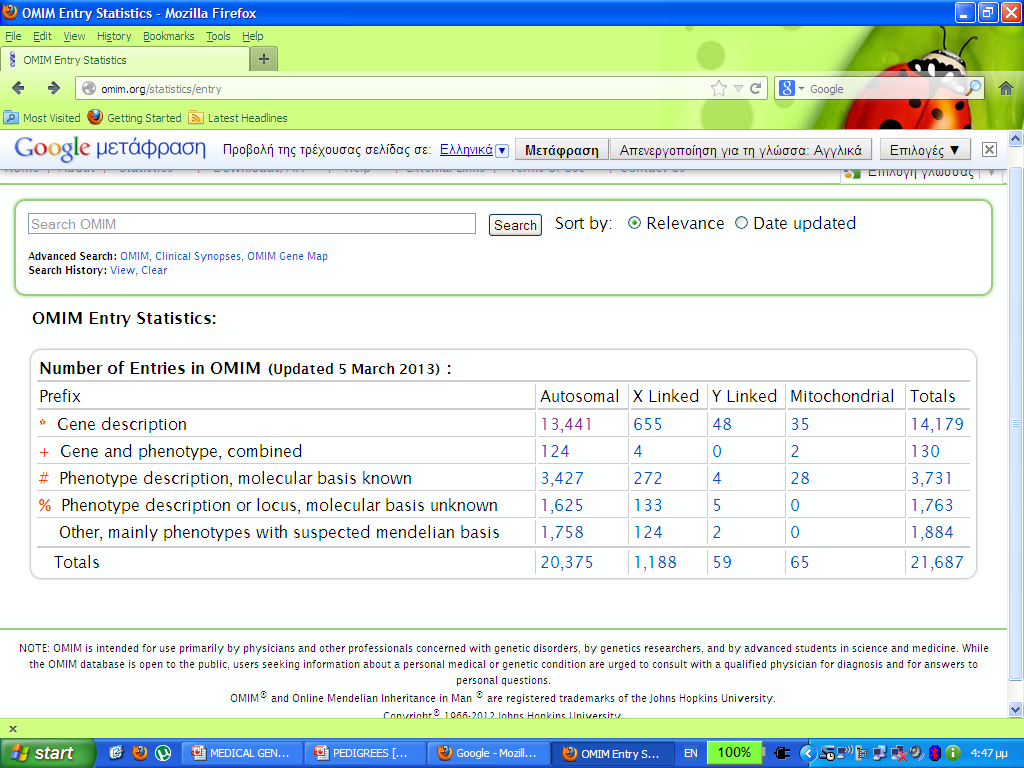This screenshot has height=768, width=1024.
Task: Open the Edit menu
Action: click(x=42, y=36)
